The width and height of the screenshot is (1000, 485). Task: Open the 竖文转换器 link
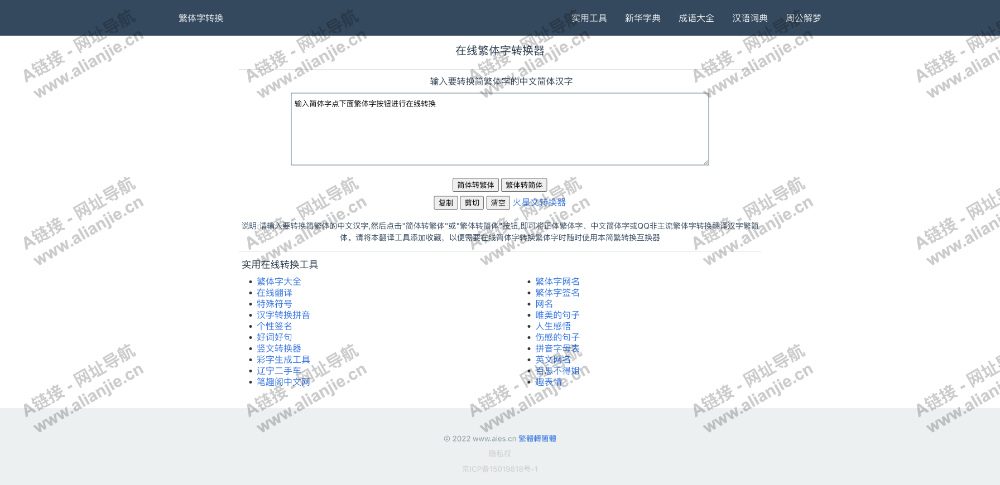(278, 349)
